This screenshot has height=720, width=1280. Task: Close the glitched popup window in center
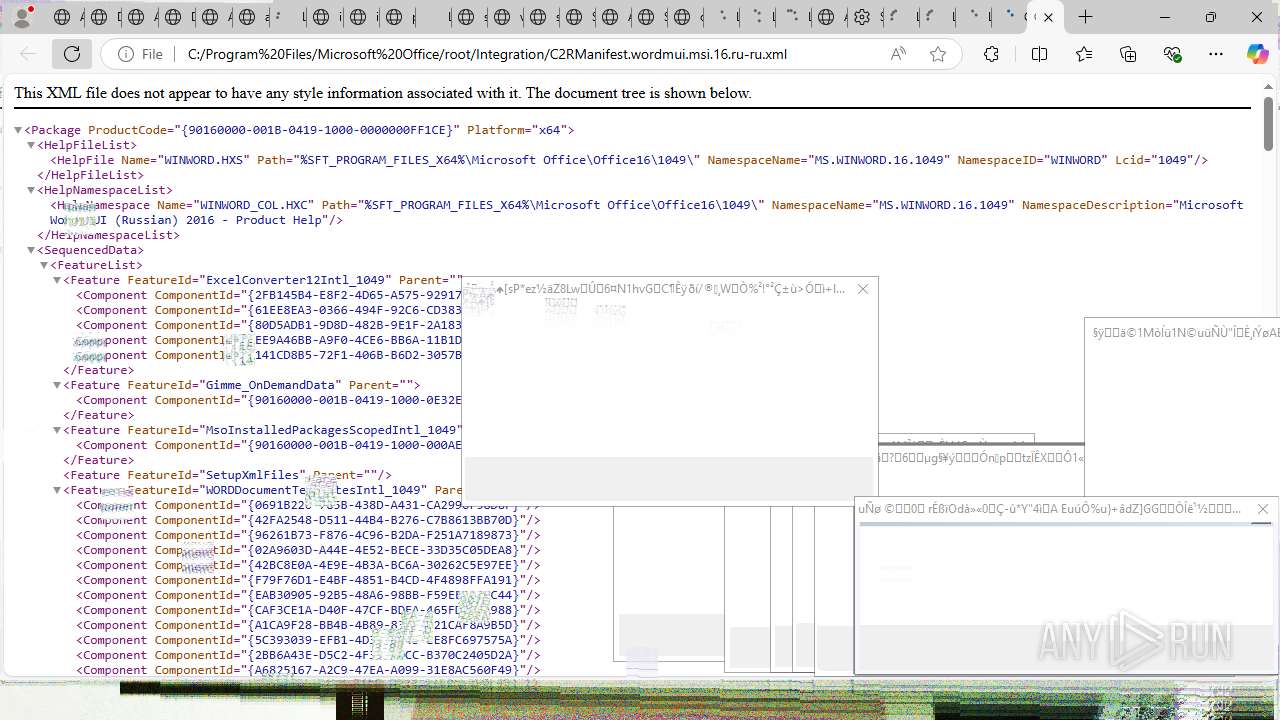[x=863, y=289]
